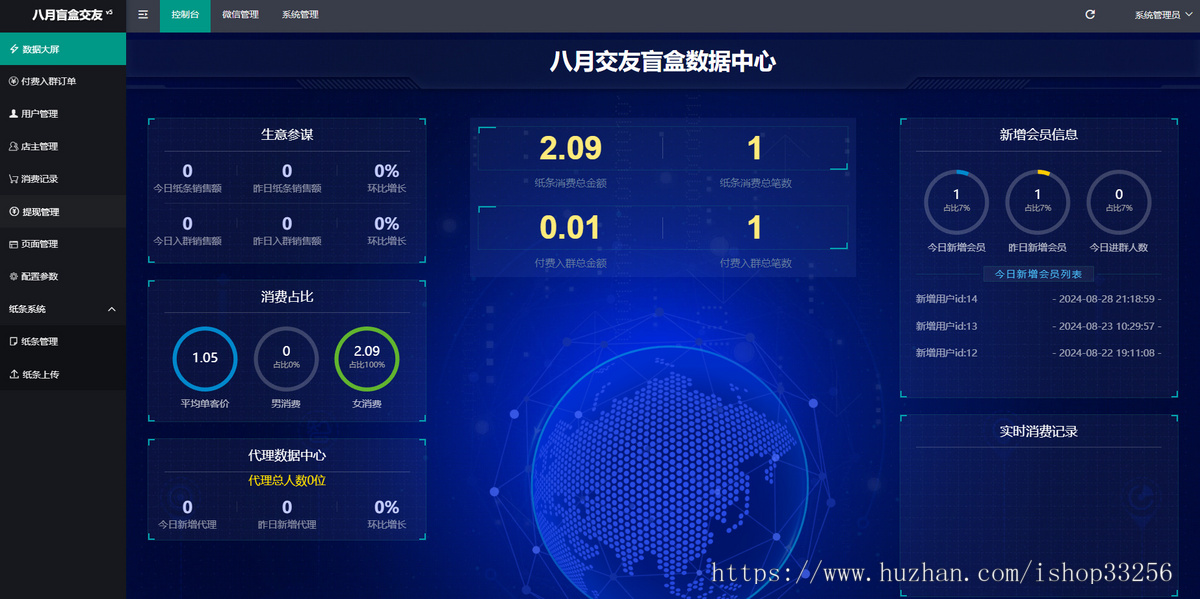The width and height of the screenshot is (1200, 599).
Task: Click the 女消费 2.09 ring gauge
Action: (367, 358)
